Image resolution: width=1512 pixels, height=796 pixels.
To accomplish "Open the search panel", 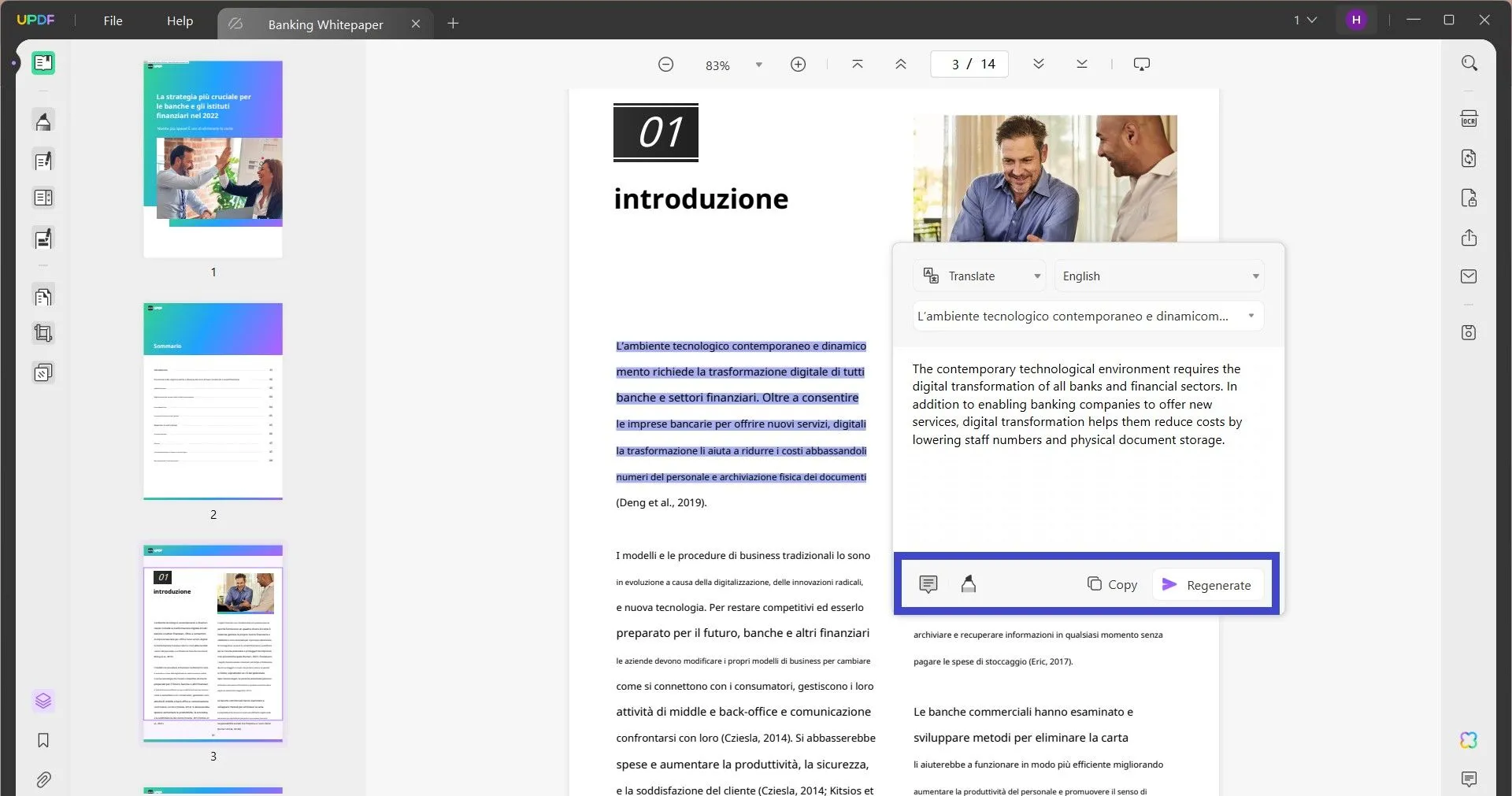I will (x=1469, y=62).
